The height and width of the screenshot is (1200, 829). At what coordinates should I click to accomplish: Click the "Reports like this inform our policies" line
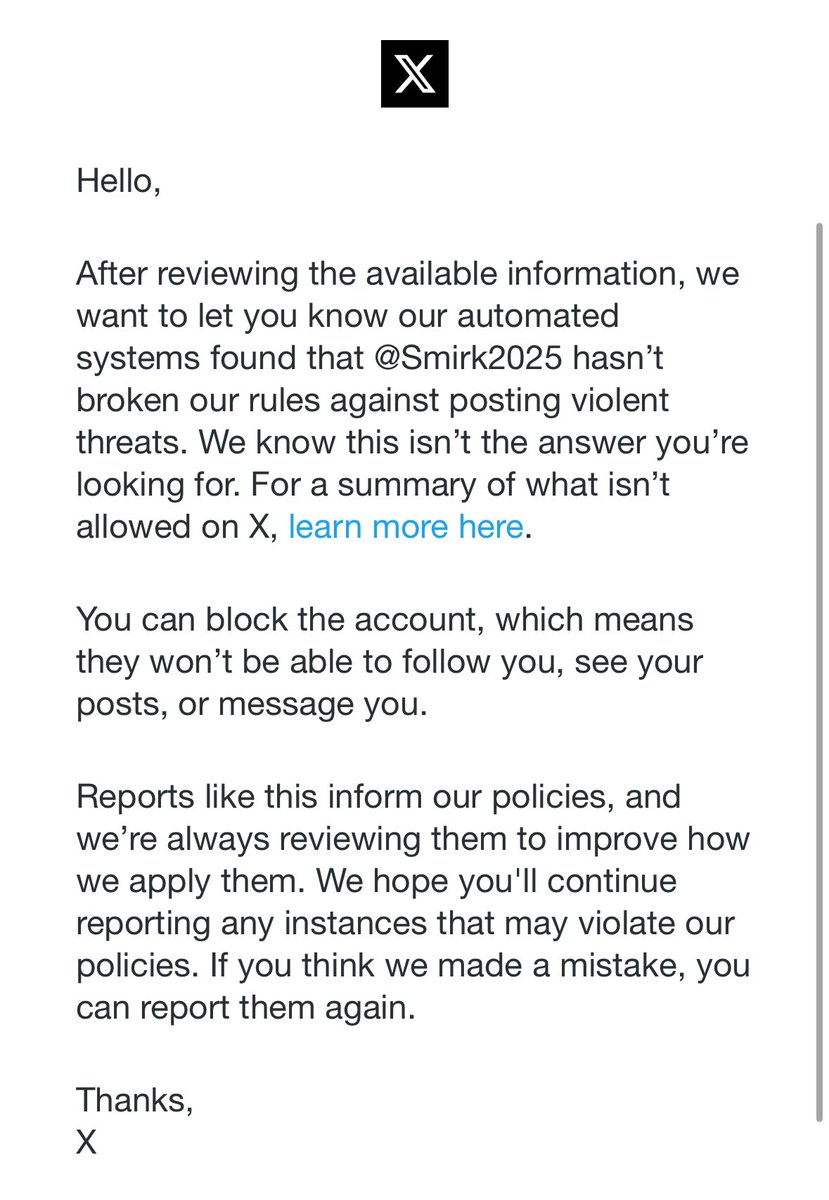tap(378, 797)
